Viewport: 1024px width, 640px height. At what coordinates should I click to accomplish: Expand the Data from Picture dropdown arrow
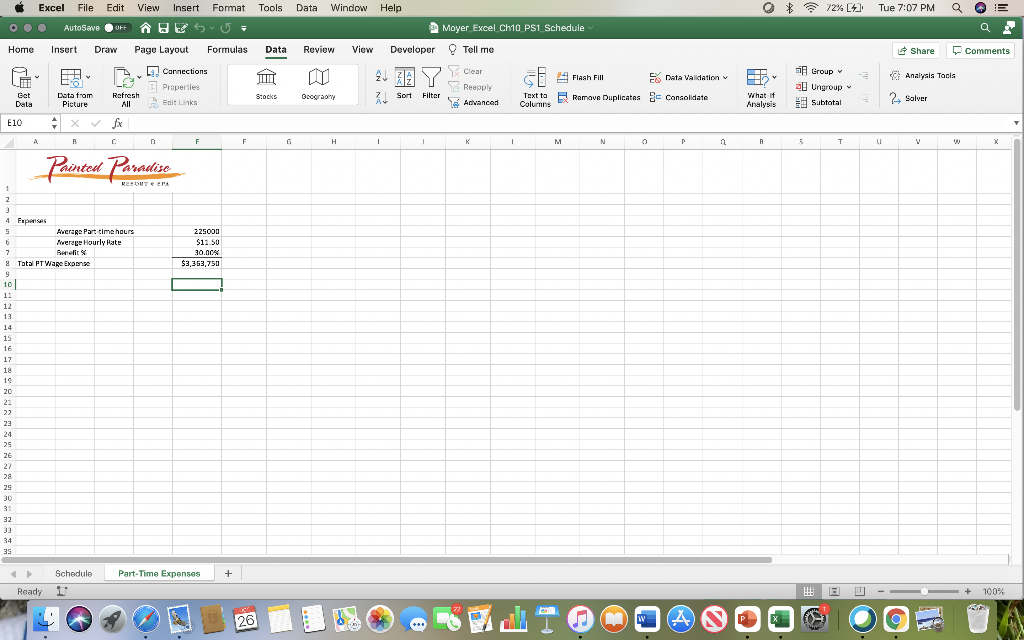click(x=88, y=77)
